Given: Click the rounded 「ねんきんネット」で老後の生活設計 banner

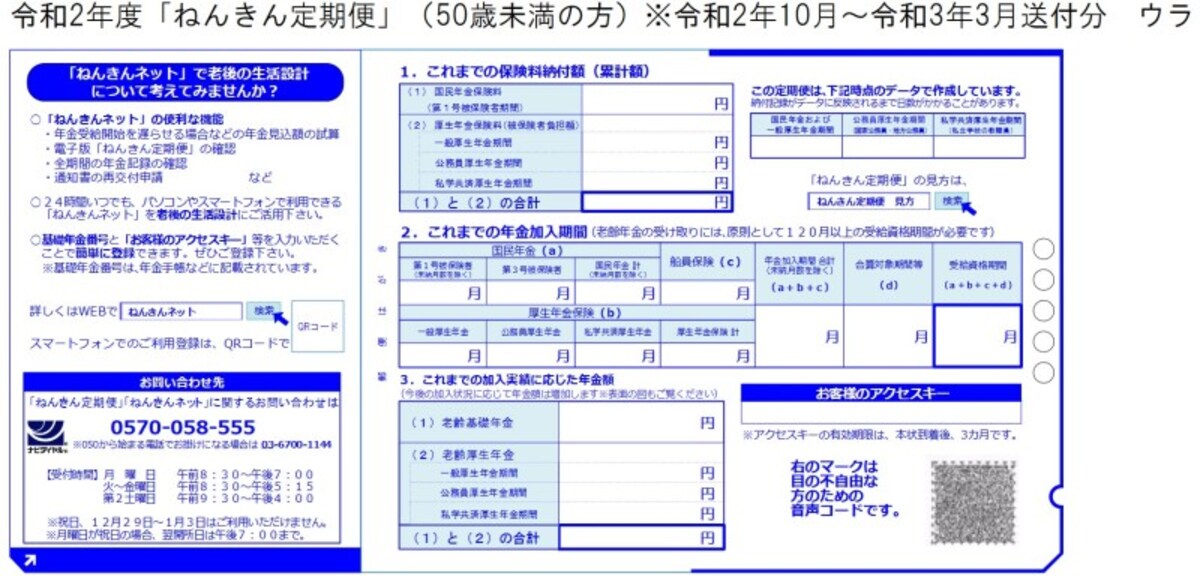Looking at the screenshot, I should pyautogui.click(x=184, y=81).
